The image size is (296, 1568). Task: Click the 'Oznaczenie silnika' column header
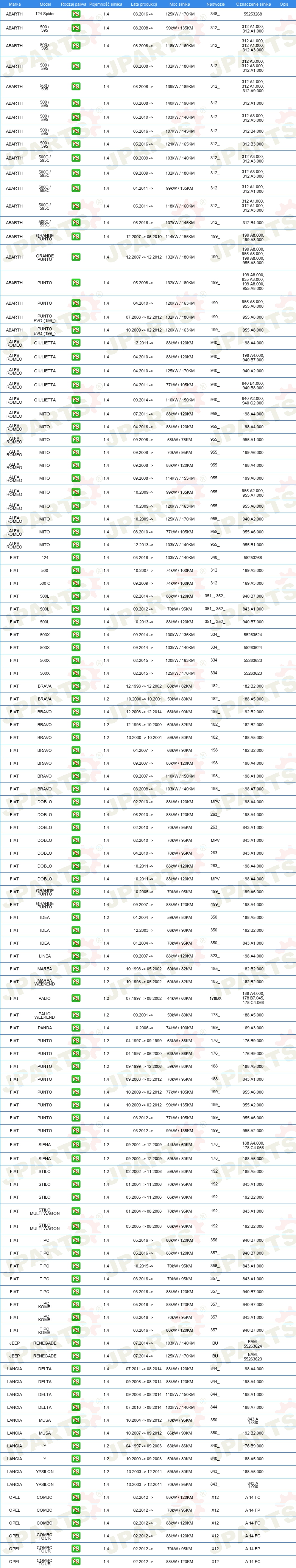pyautogui.click(x=253, y=4)
